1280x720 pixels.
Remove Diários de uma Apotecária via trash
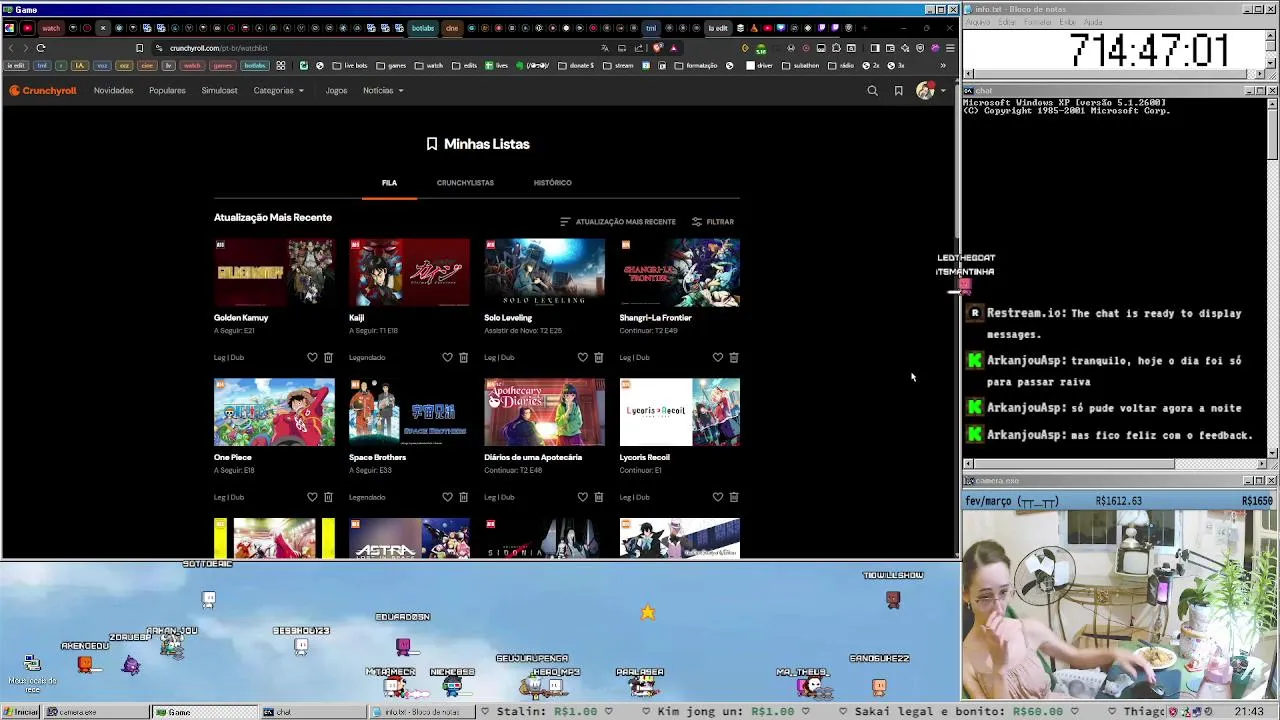click(x=598, y=497)
